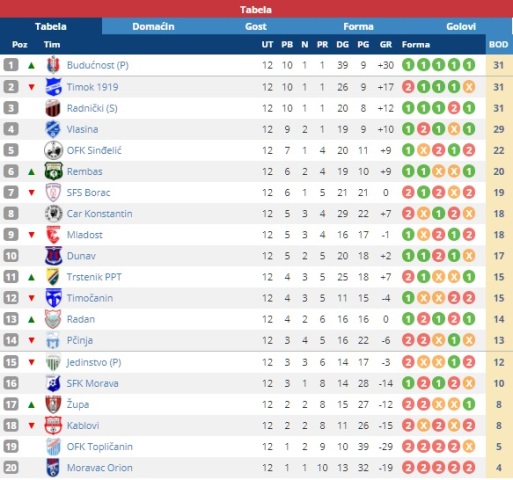Click Timok 1919's red loss form circle
This screenshot has width=513, height=480.
408,87
